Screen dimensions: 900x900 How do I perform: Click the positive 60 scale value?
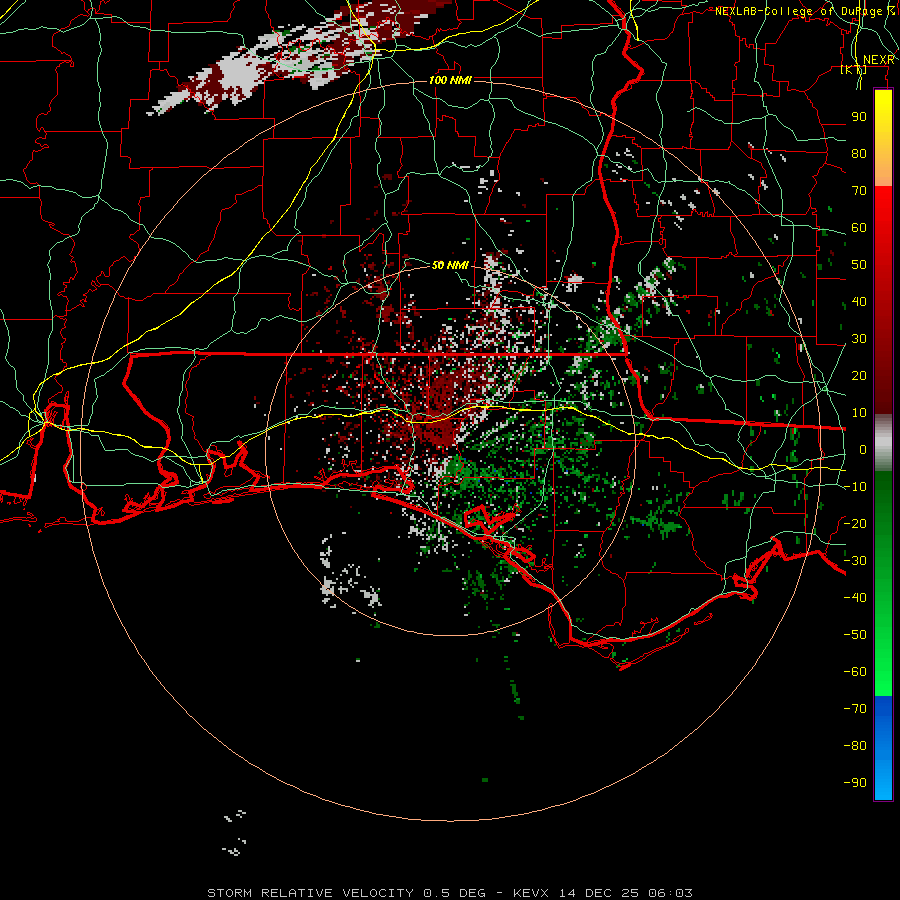coord(859,228)
